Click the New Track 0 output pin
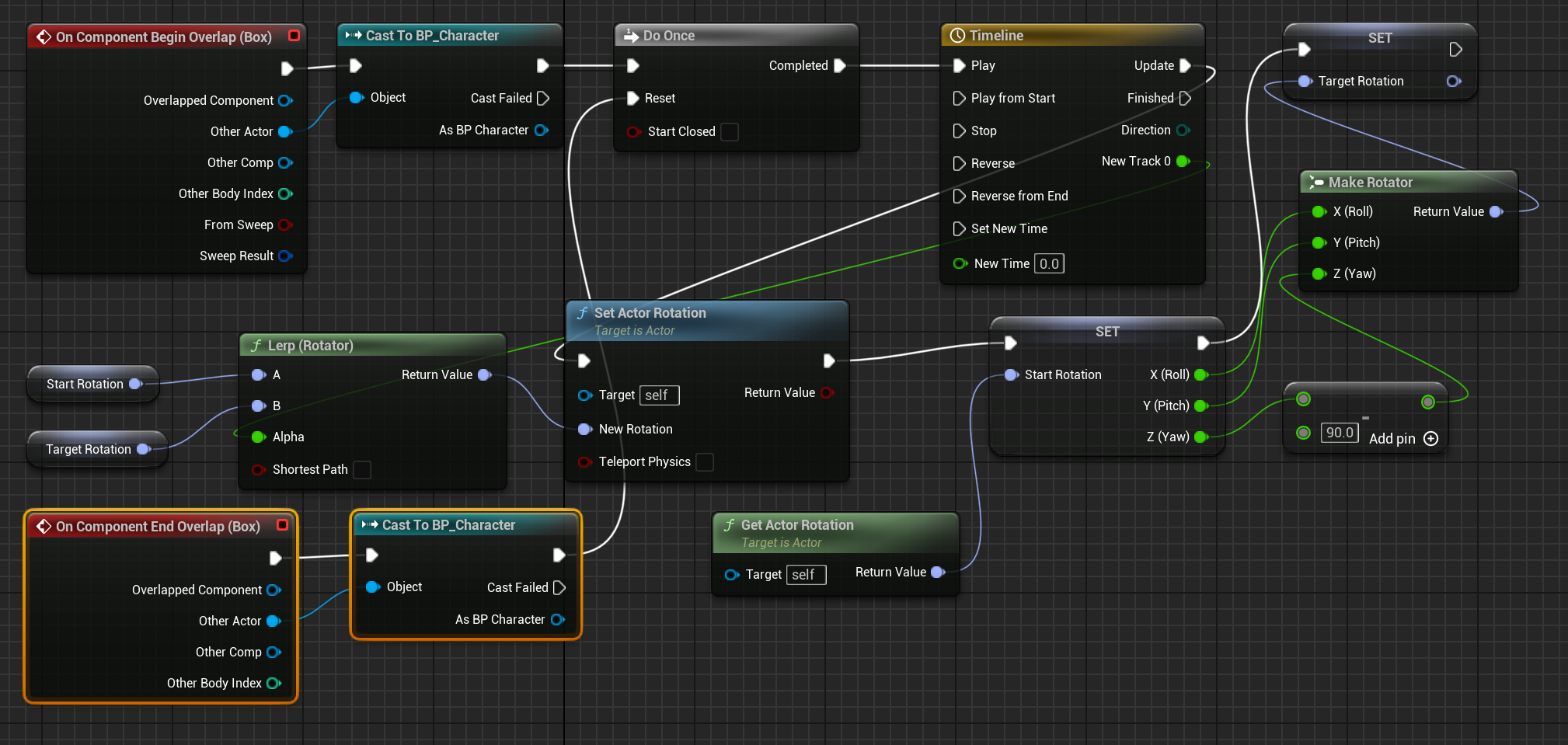 click(1183, 162)
